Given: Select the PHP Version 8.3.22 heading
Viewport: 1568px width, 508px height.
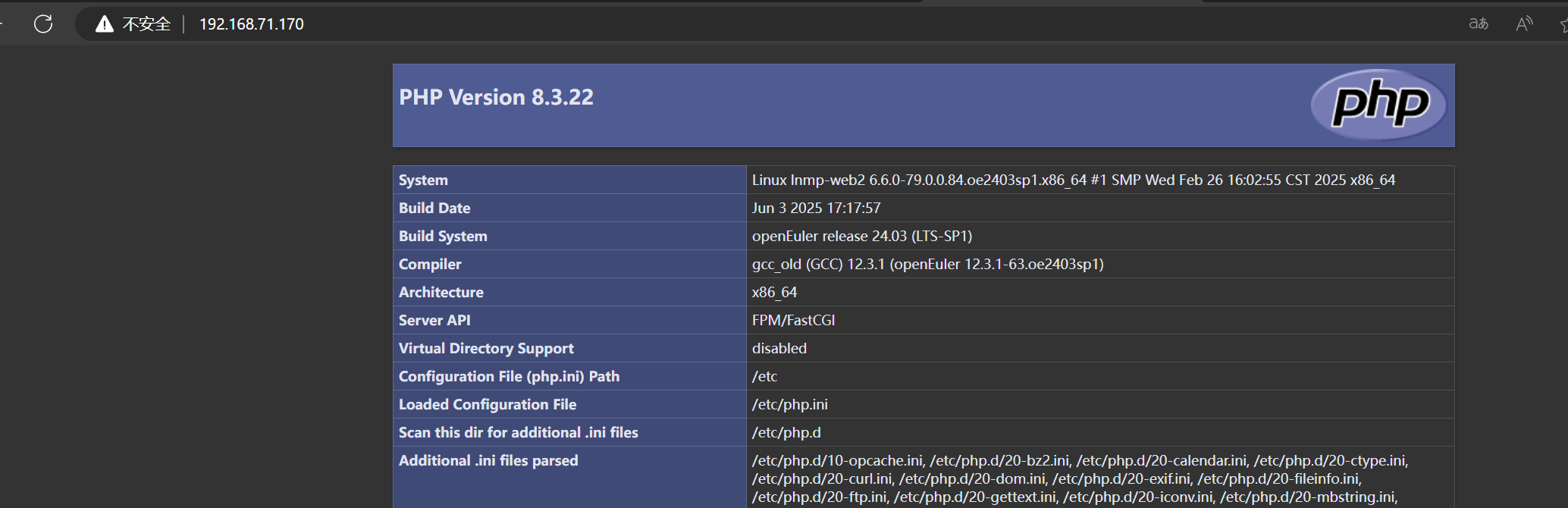Looking at the screenshot, I should click(496, 97).
